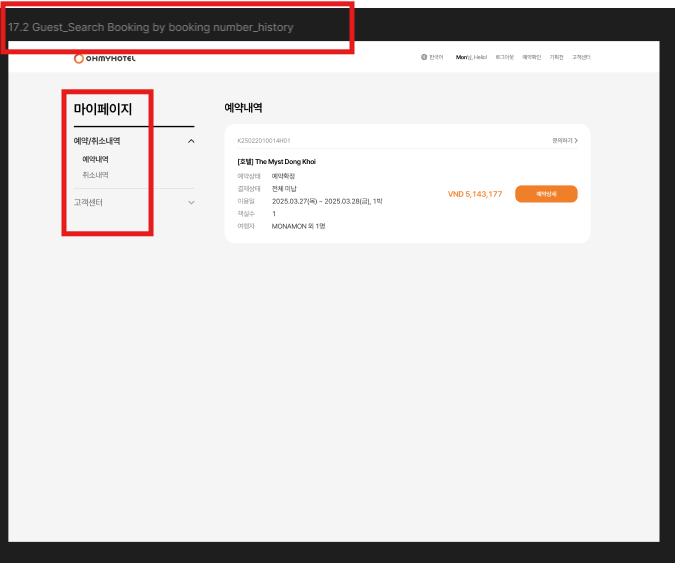Expand the 고객센터 sidebar chevron
This screenshot has height=563, width=675.
pos(191,202)
